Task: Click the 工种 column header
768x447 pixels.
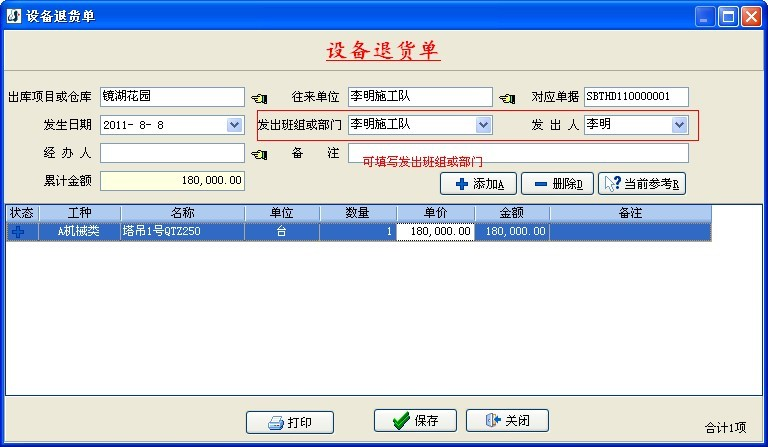Action: 80,213
